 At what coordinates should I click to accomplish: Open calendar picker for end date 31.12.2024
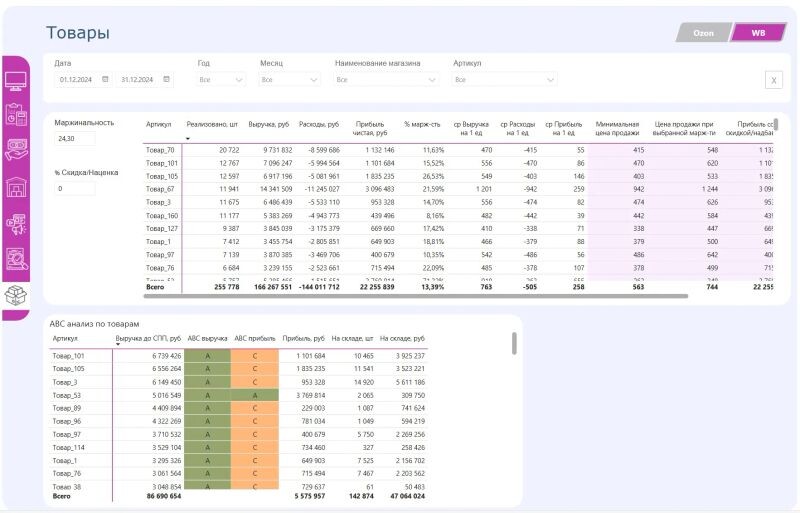(x=166, y=79)
